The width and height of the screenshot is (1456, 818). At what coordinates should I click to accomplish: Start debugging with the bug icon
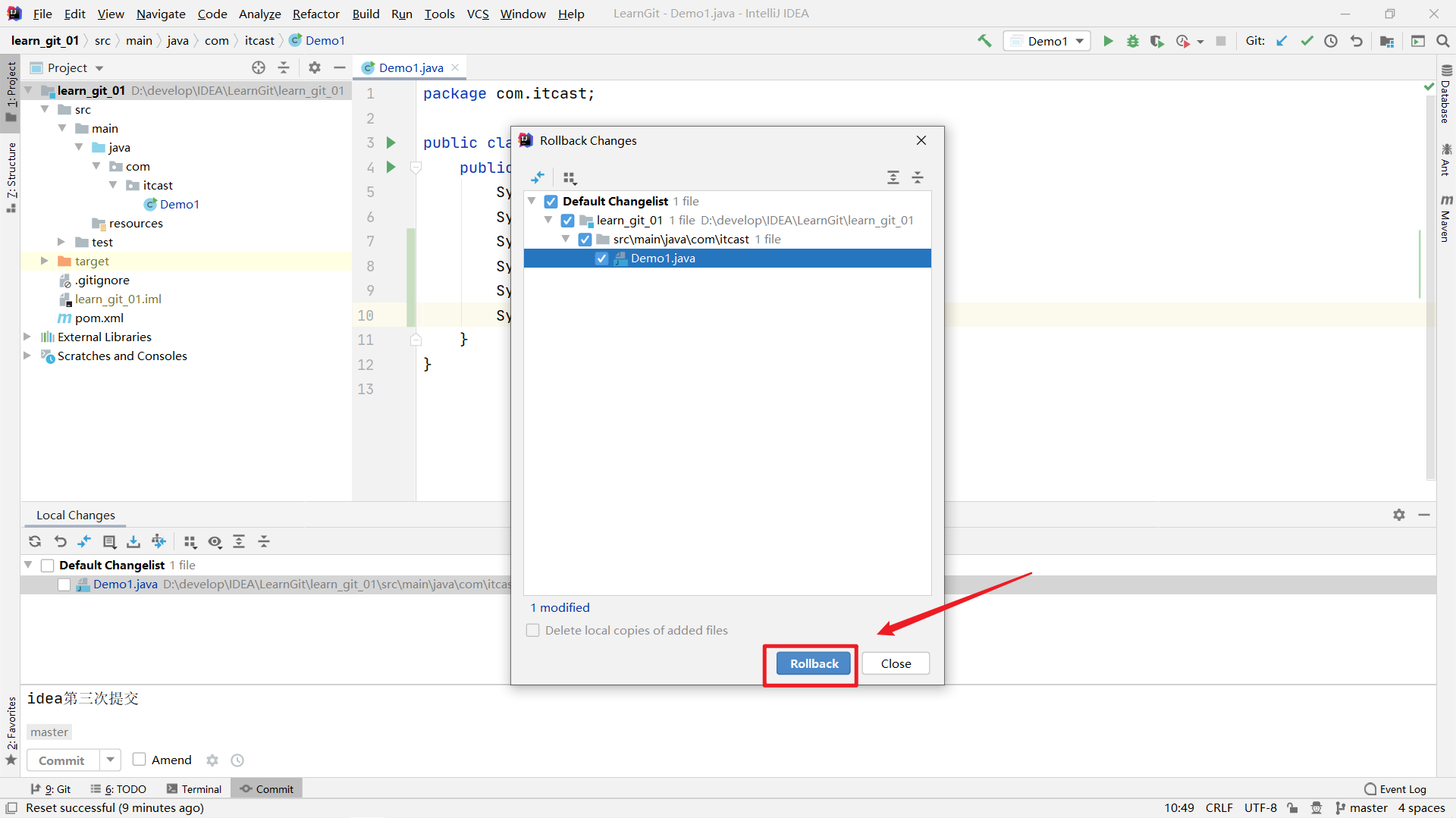pos(1133,41)
